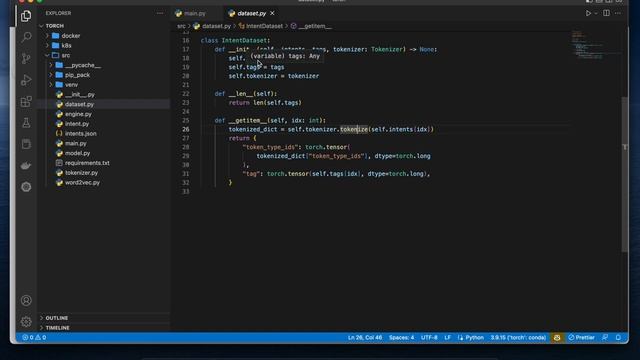
Task: Change file encoding UTF-8
Action: click(429, 338)
